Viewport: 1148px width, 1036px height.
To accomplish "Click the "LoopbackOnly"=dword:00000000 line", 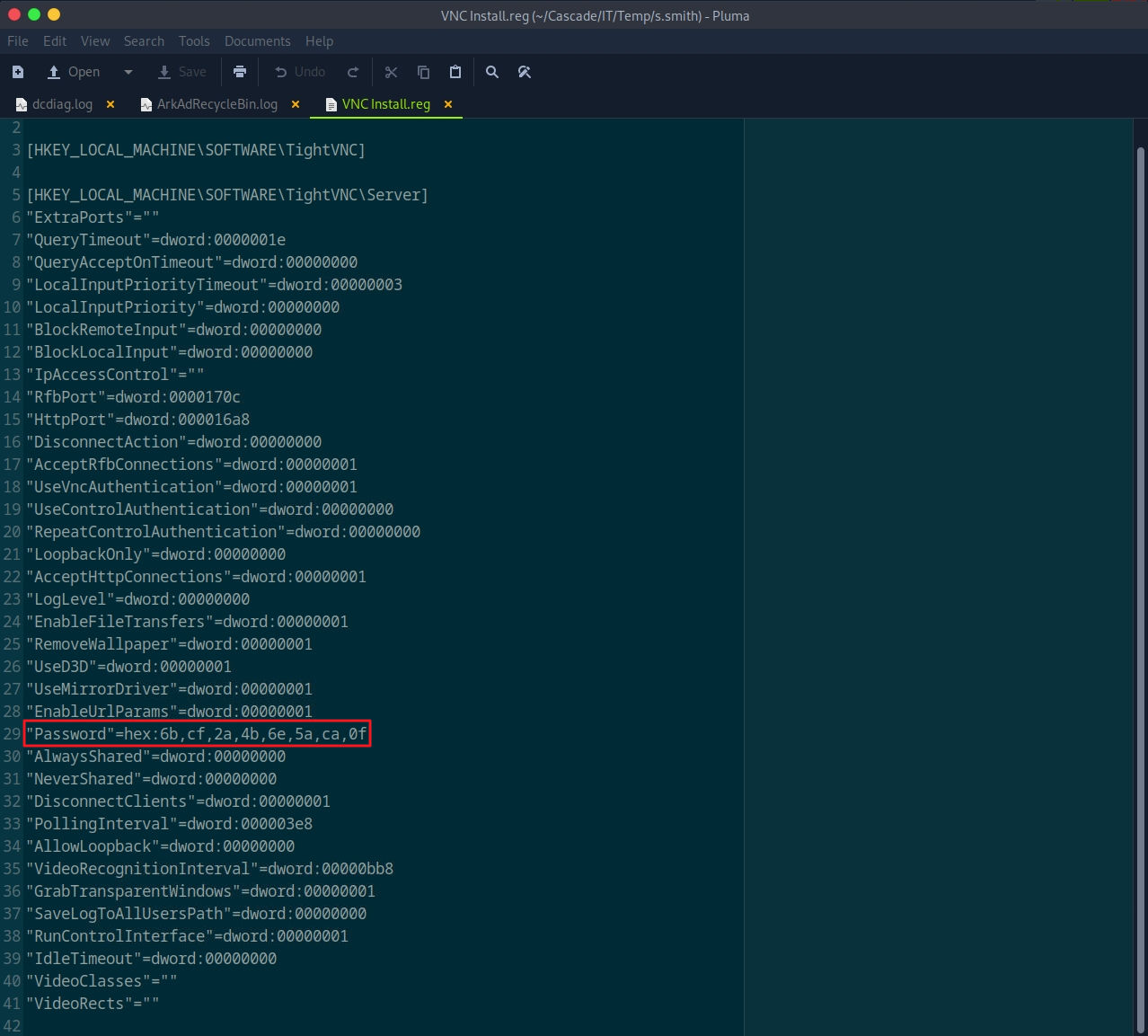I will point(155,554).
